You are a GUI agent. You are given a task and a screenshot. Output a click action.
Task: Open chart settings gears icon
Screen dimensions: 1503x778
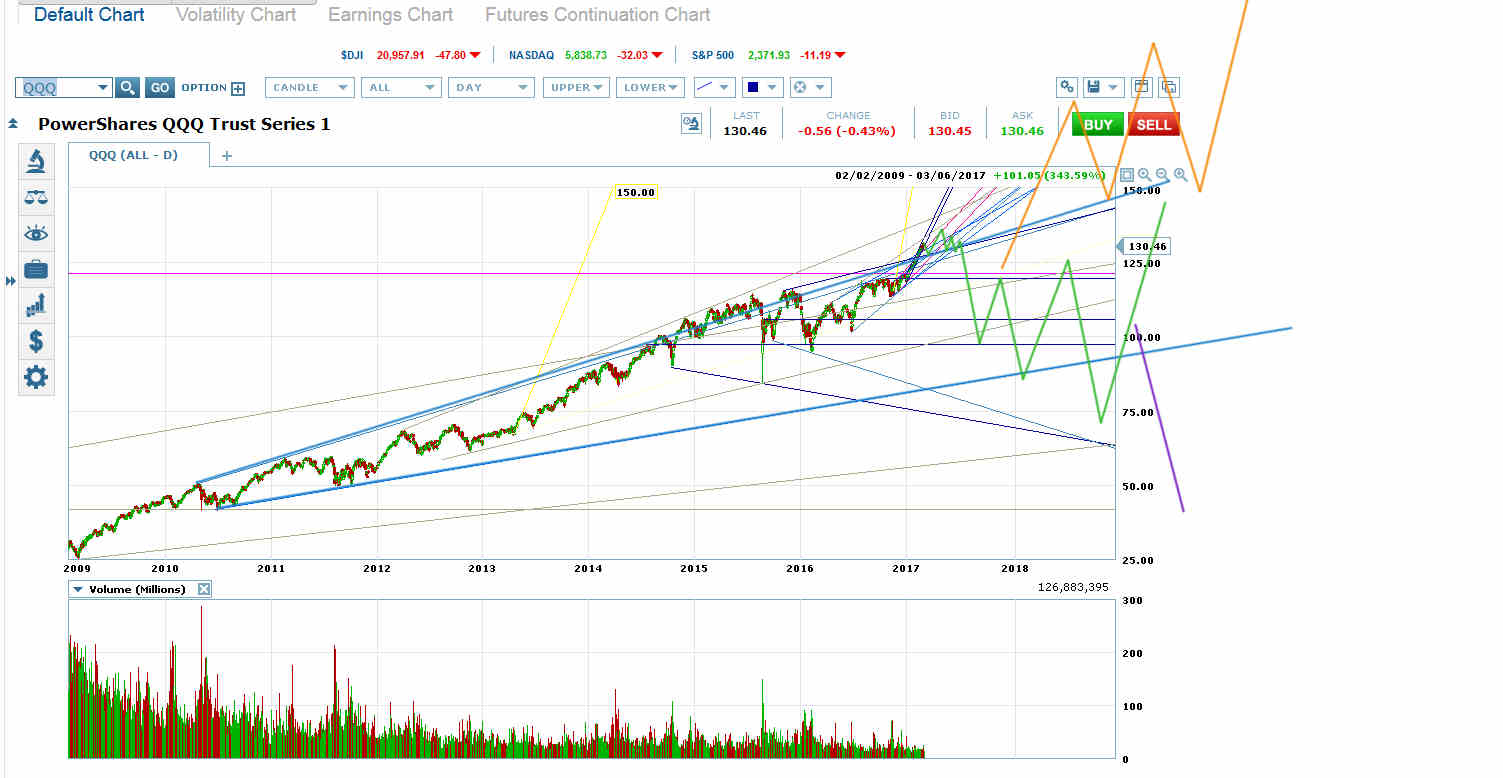[1067, 87]
